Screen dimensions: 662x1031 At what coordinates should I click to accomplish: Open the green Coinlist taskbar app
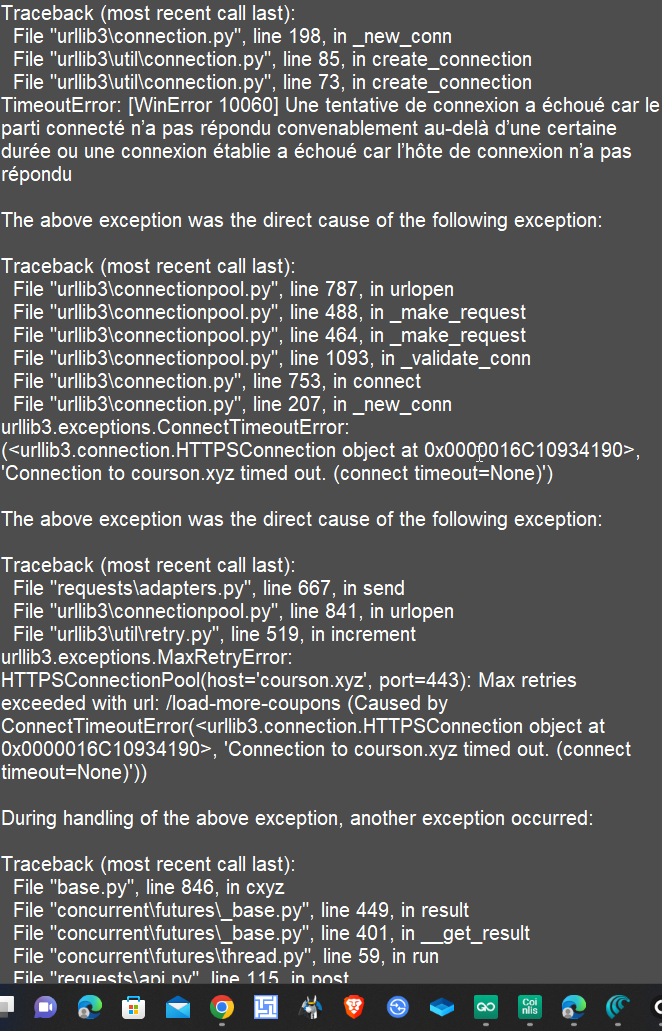point(530,1006)
